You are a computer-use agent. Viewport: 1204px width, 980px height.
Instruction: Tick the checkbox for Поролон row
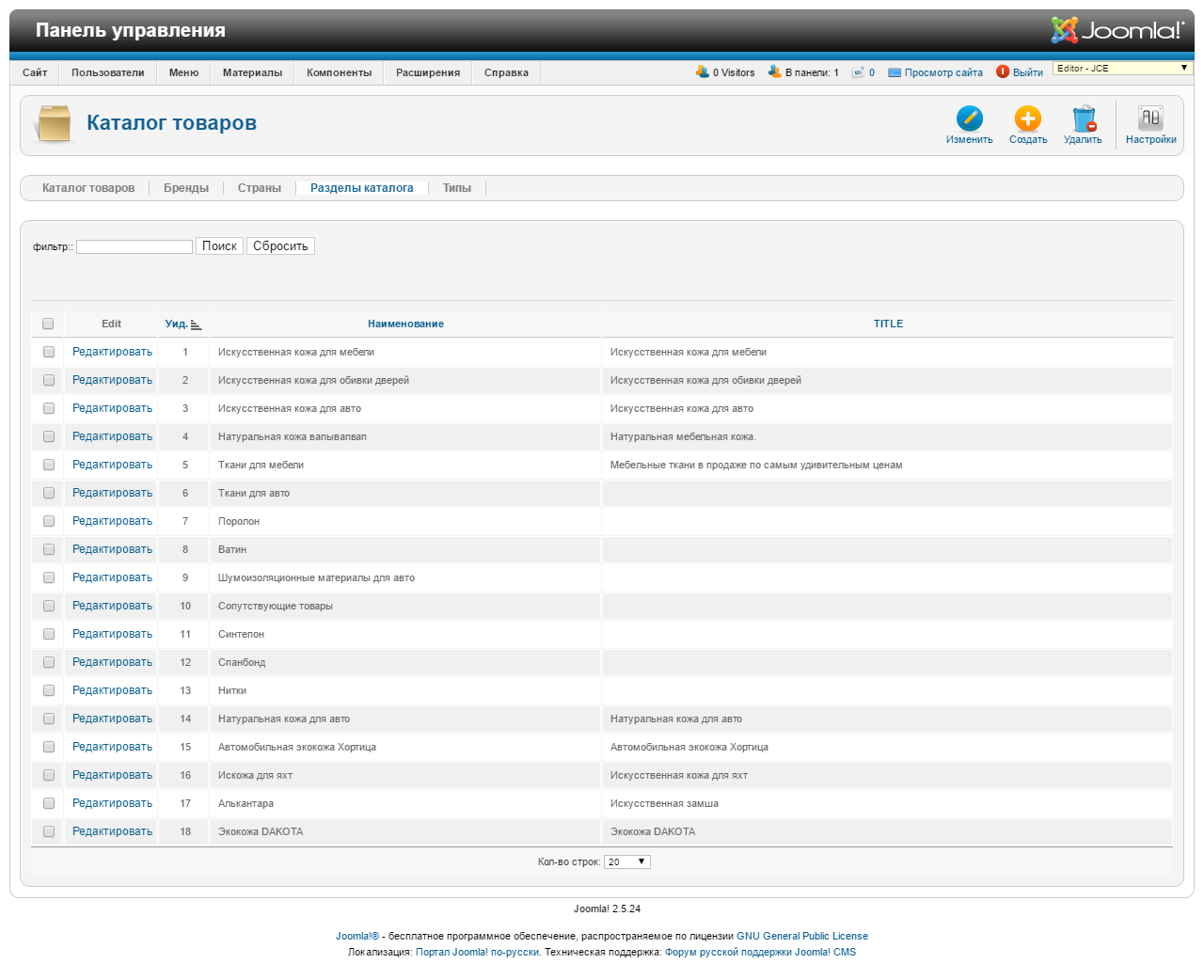pos(49,521)
